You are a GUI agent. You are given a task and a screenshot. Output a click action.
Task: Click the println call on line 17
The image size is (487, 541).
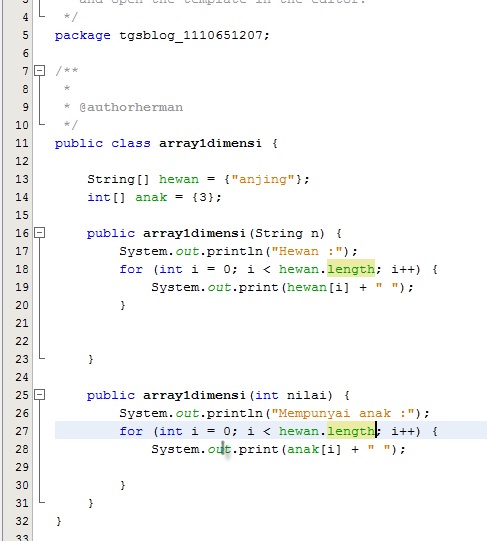[235, 251]
